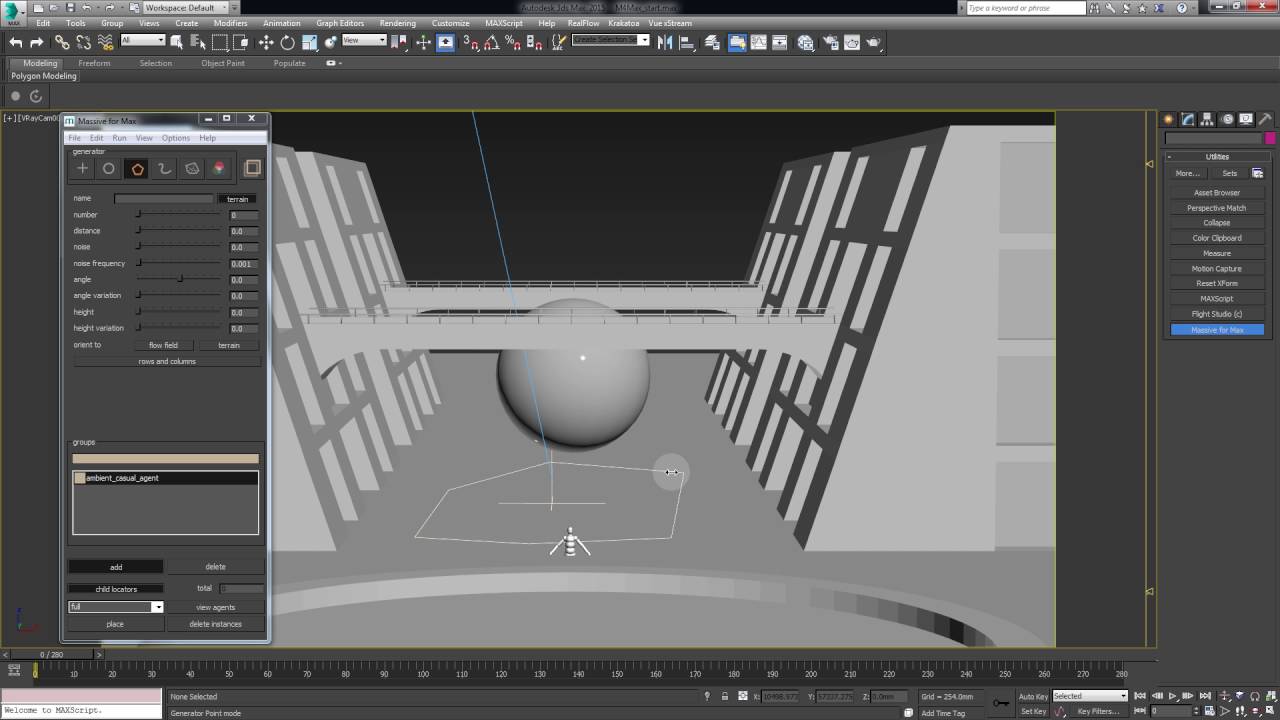
Task: Open the MAXScript menu
Action: coord(505,23)
